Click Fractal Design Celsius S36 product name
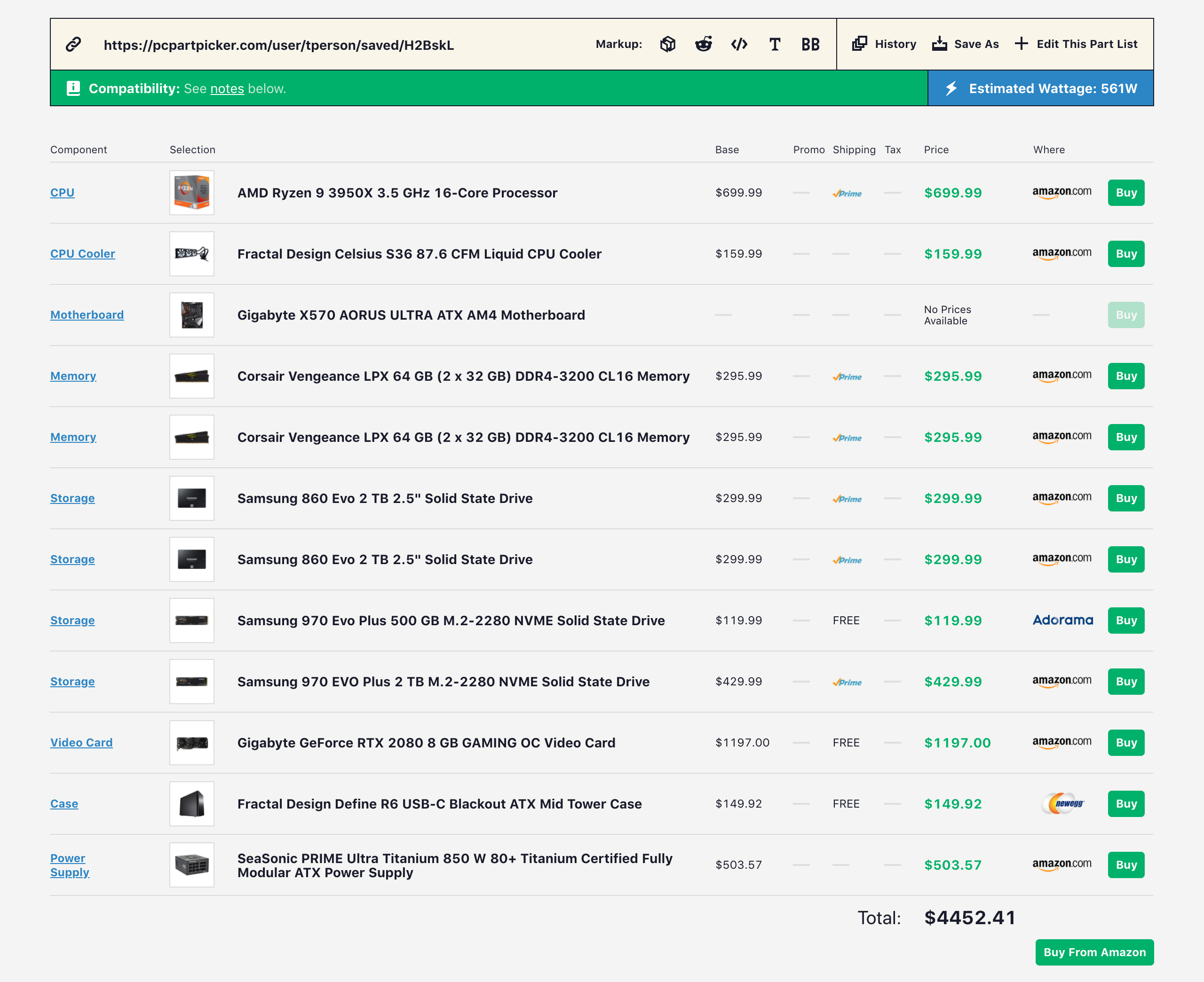This screenshot has width=1204, height=982. tap(419, 254)
